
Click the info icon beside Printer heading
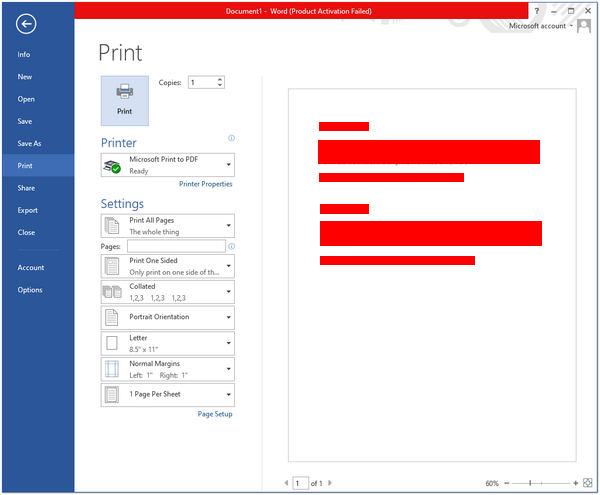coord(231,139)
